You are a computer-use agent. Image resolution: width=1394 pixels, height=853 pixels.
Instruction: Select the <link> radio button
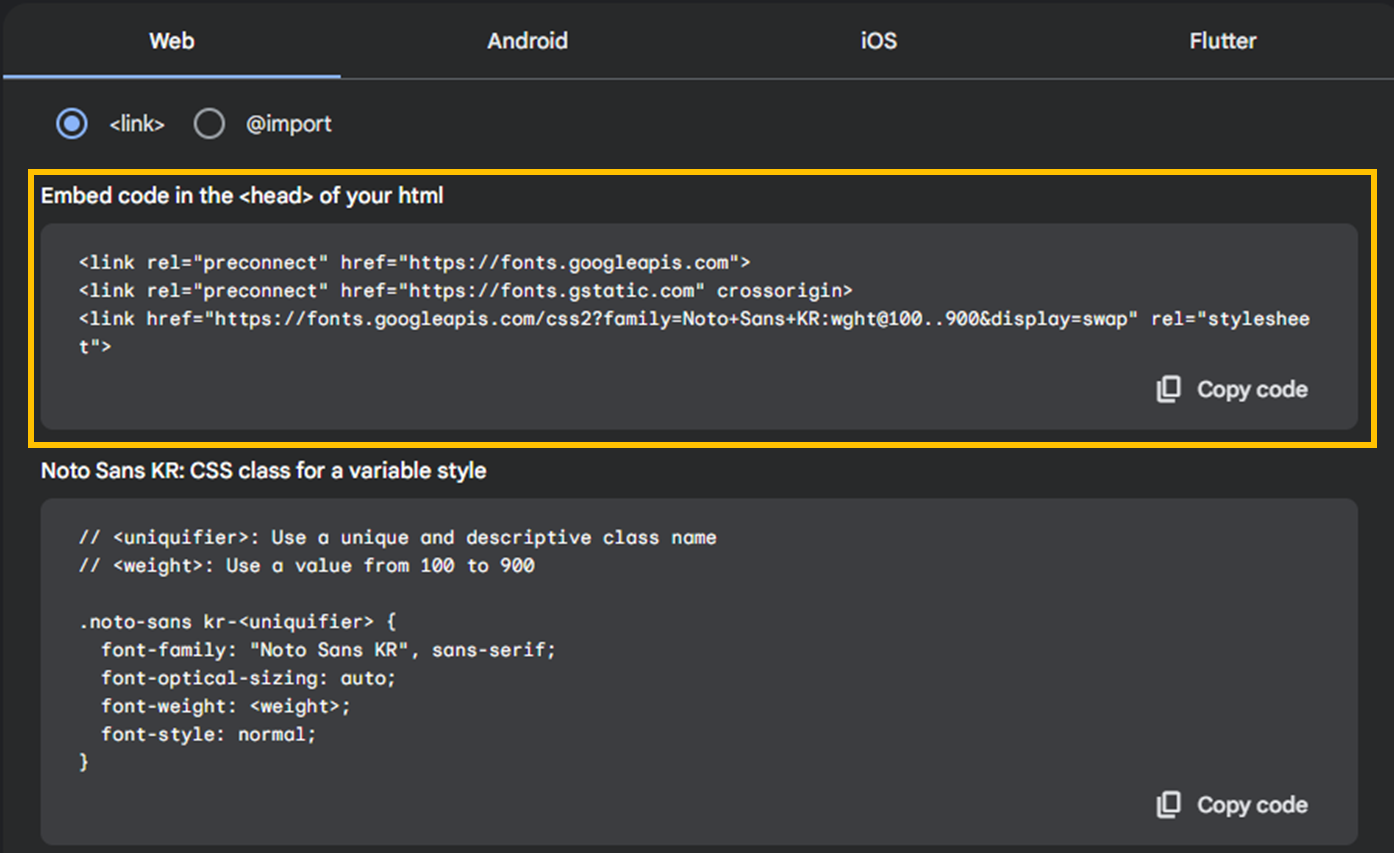pos(72,124)
